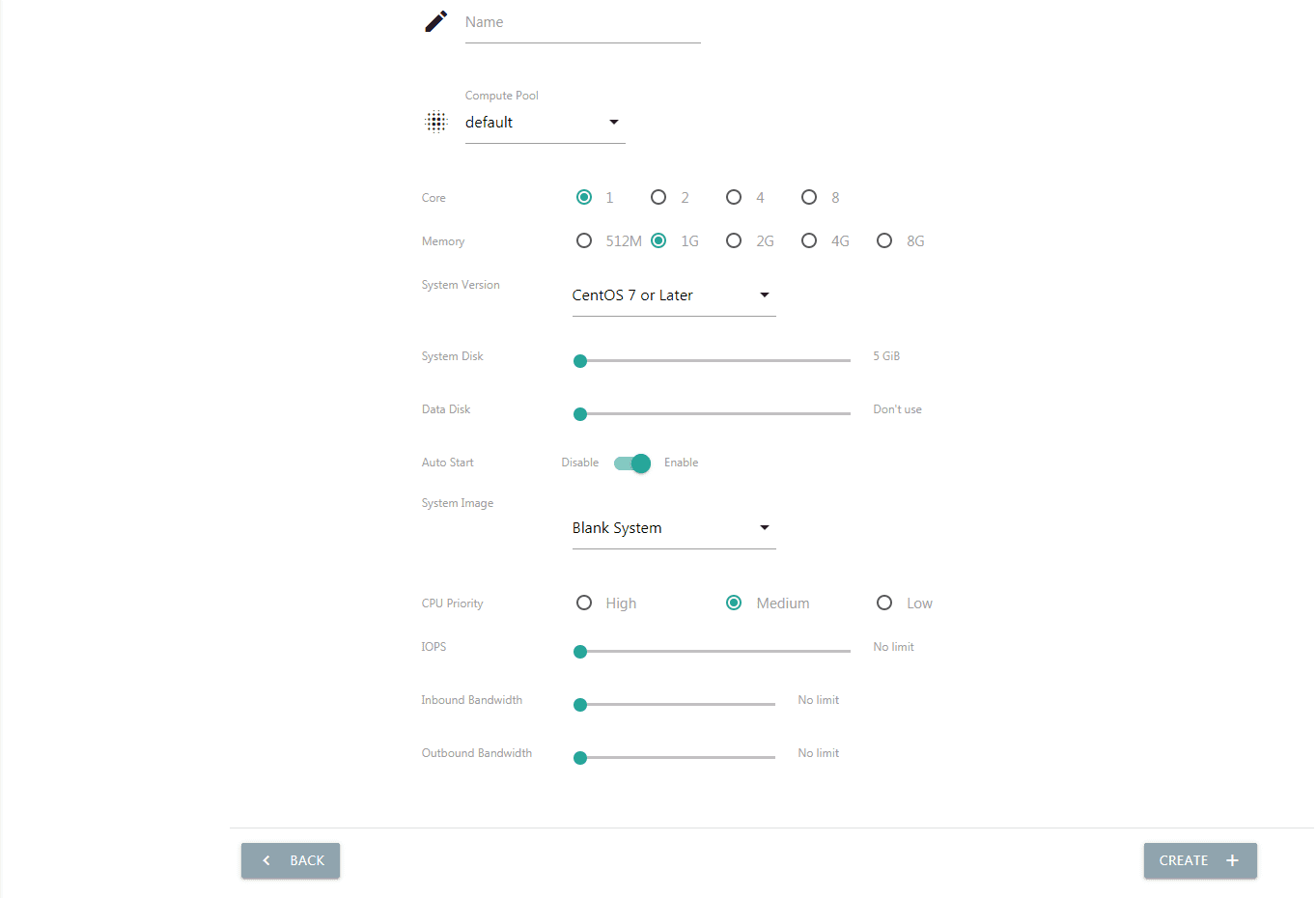Click the pencil icon beside Name
Screen dimensions: 1316x898
click(x=435, y=21)
